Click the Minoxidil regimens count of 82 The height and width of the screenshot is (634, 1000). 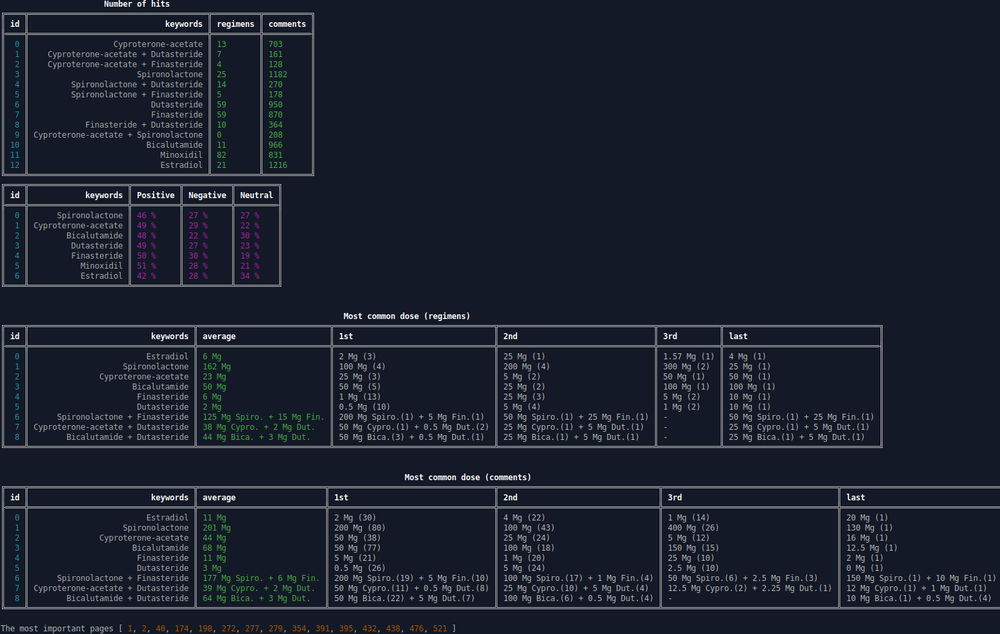[222, 155]
